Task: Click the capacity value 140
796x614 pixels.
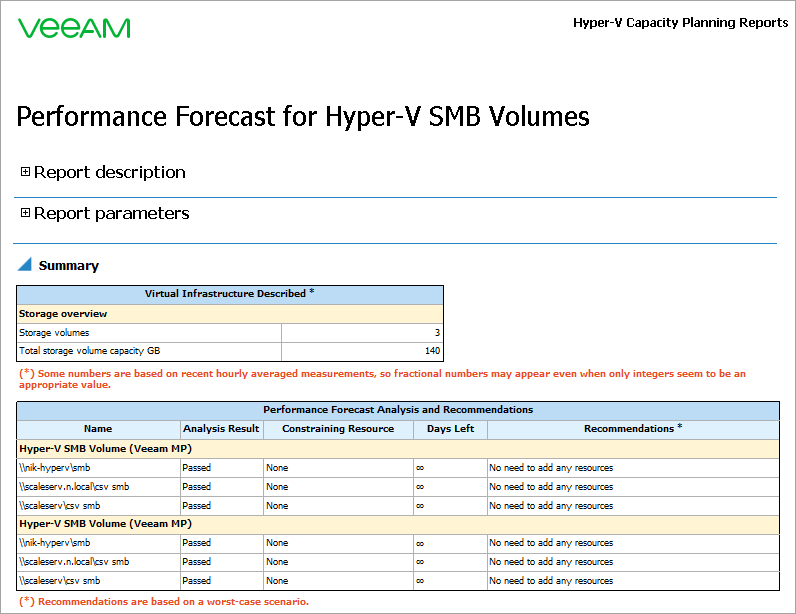Action: [x=432, y=351]
